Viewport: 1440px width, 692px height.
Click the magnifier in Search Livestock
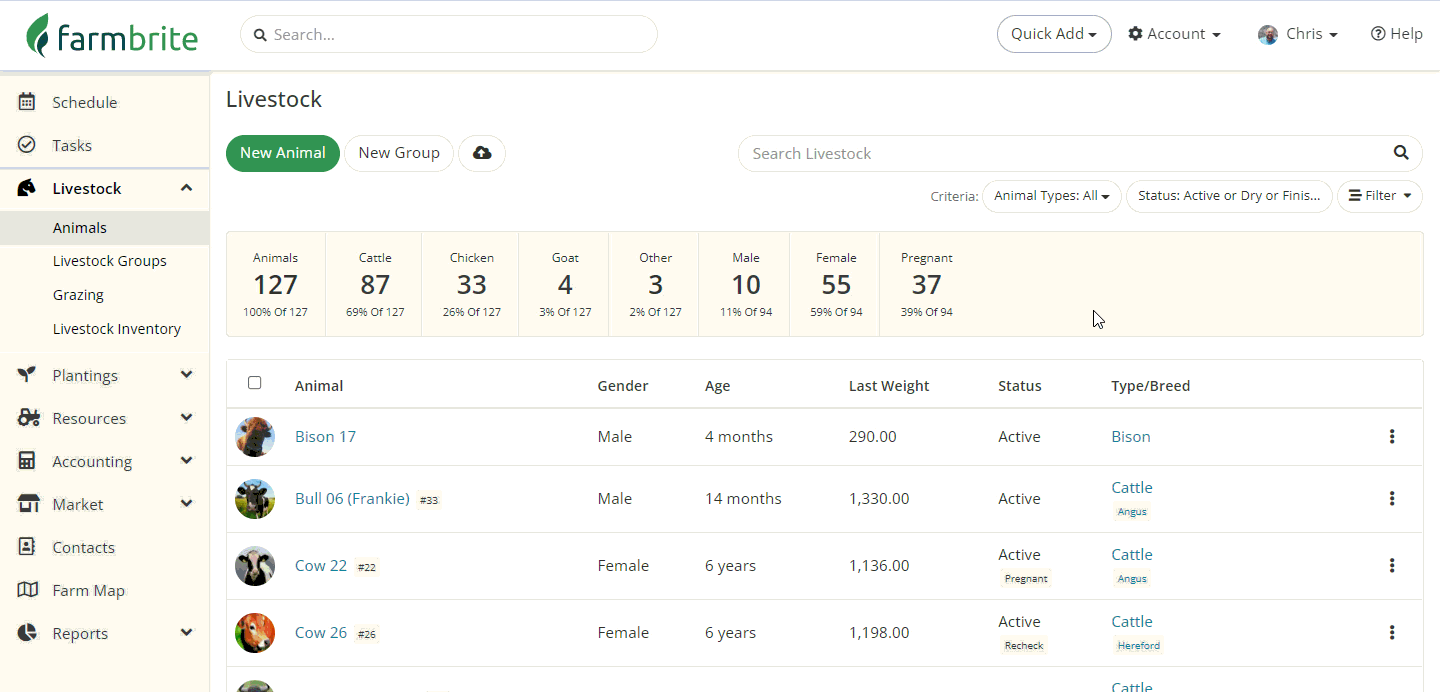(1401, 153)
